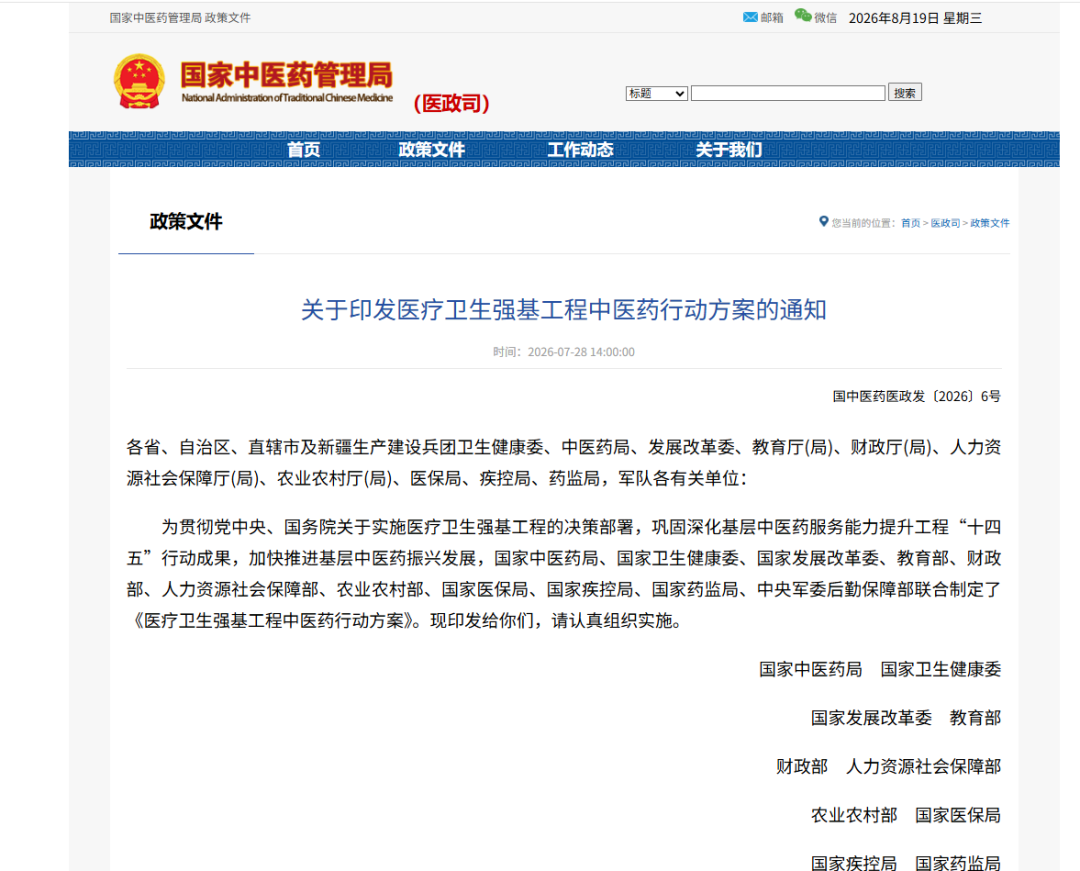The width and height of the screenshot is (1080, 871).
Task: Click the article title 关于印发医疗卫生强基工程
Action: 563,310
